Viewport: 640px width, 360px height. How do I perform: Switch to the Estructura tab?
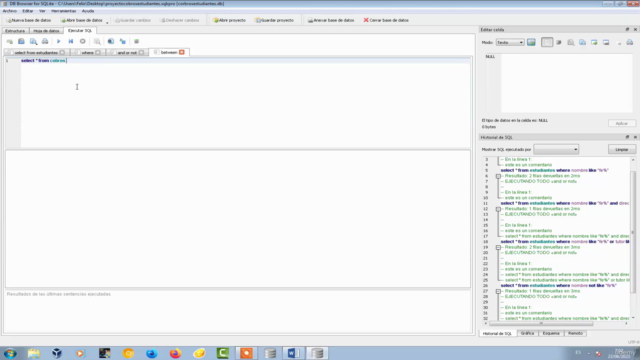coord(15,31)
